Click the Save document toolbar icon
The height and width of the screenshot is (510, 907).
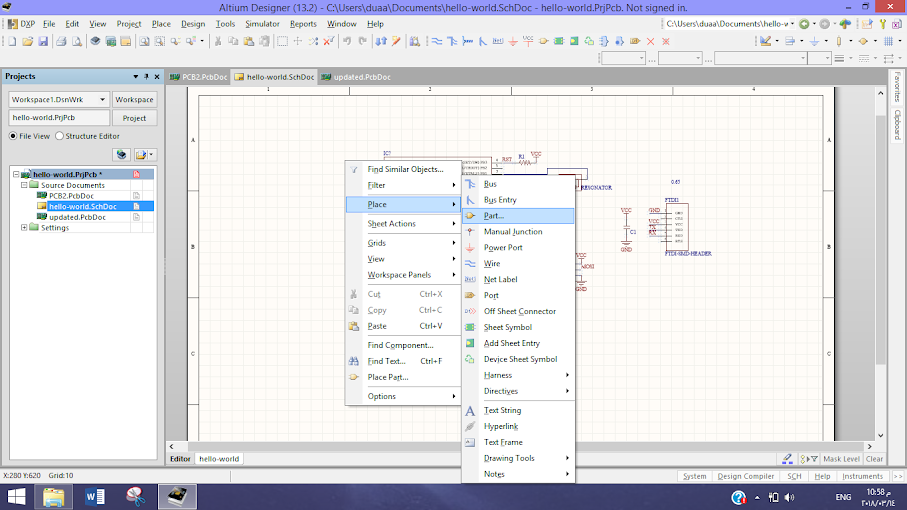[x=43, y=41]
